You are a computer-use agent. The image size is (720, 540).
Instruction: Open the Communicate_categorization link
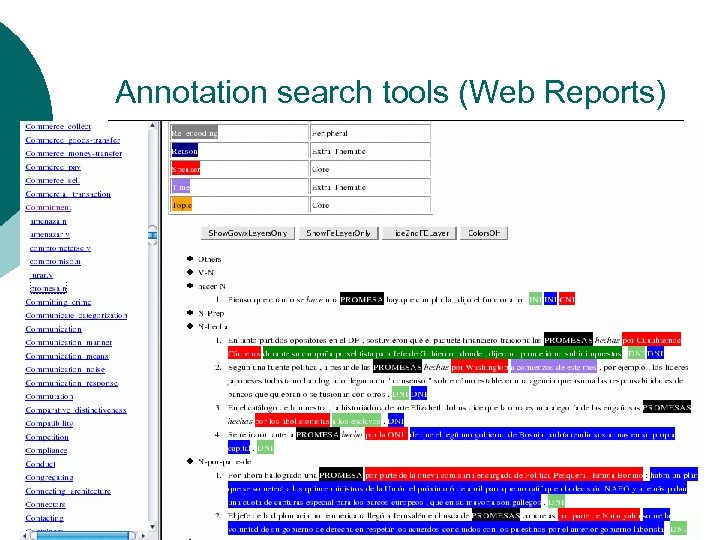coord(76,316)
